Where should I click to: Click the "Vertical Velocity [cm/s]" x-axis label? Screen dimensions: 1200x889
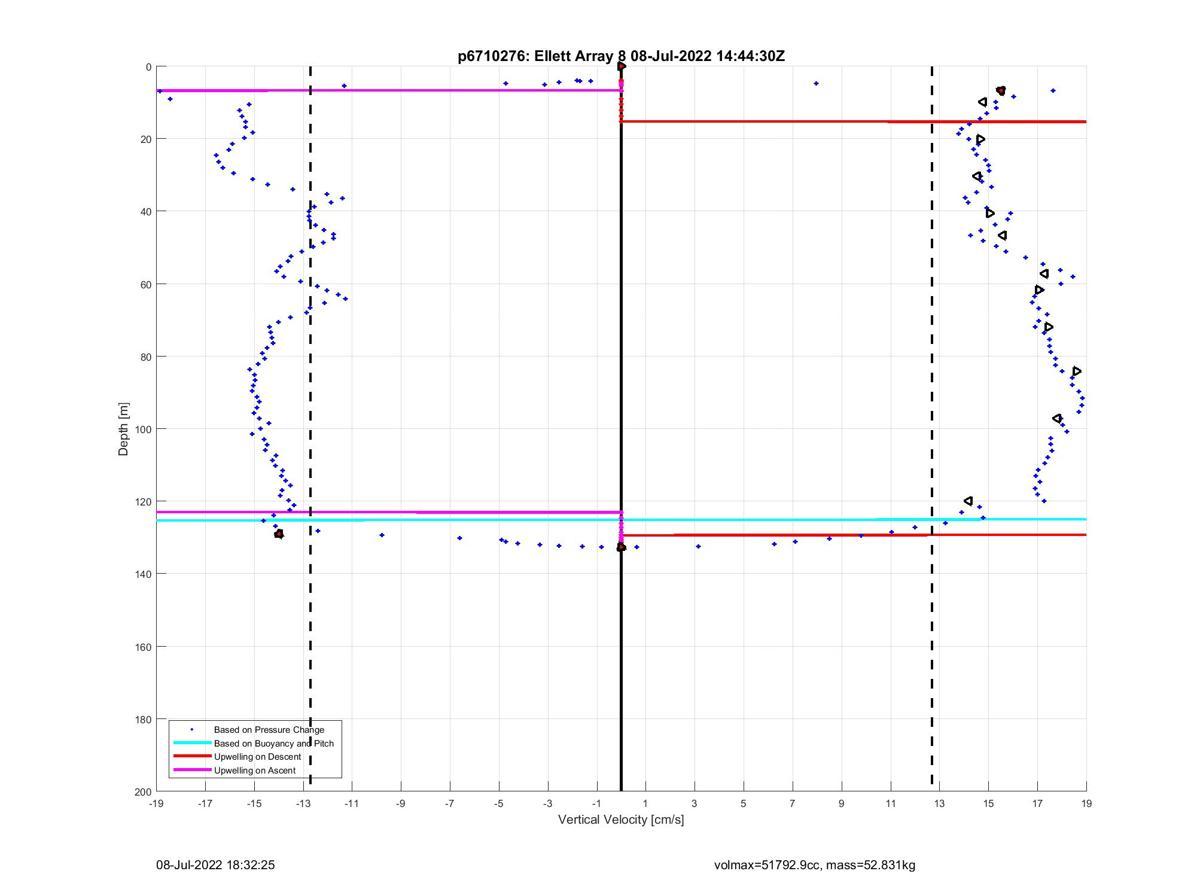point(621,820)
